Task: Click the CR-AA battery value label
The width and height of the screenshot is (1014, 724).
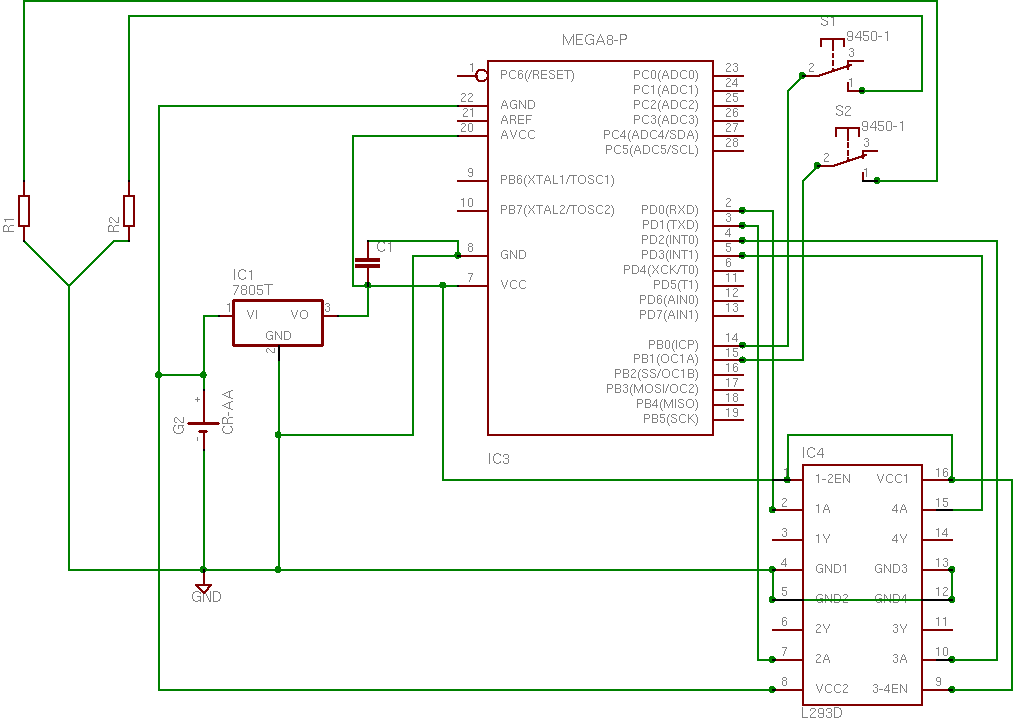Action: coord(227,412)
